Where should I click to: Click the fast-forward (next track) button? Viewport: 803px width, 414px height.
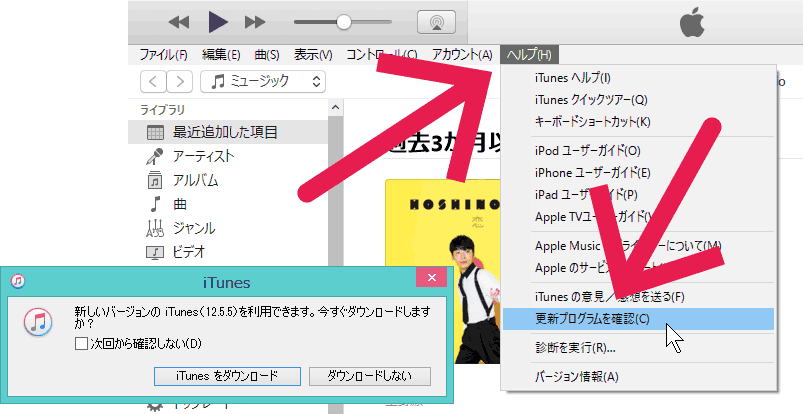255,22
